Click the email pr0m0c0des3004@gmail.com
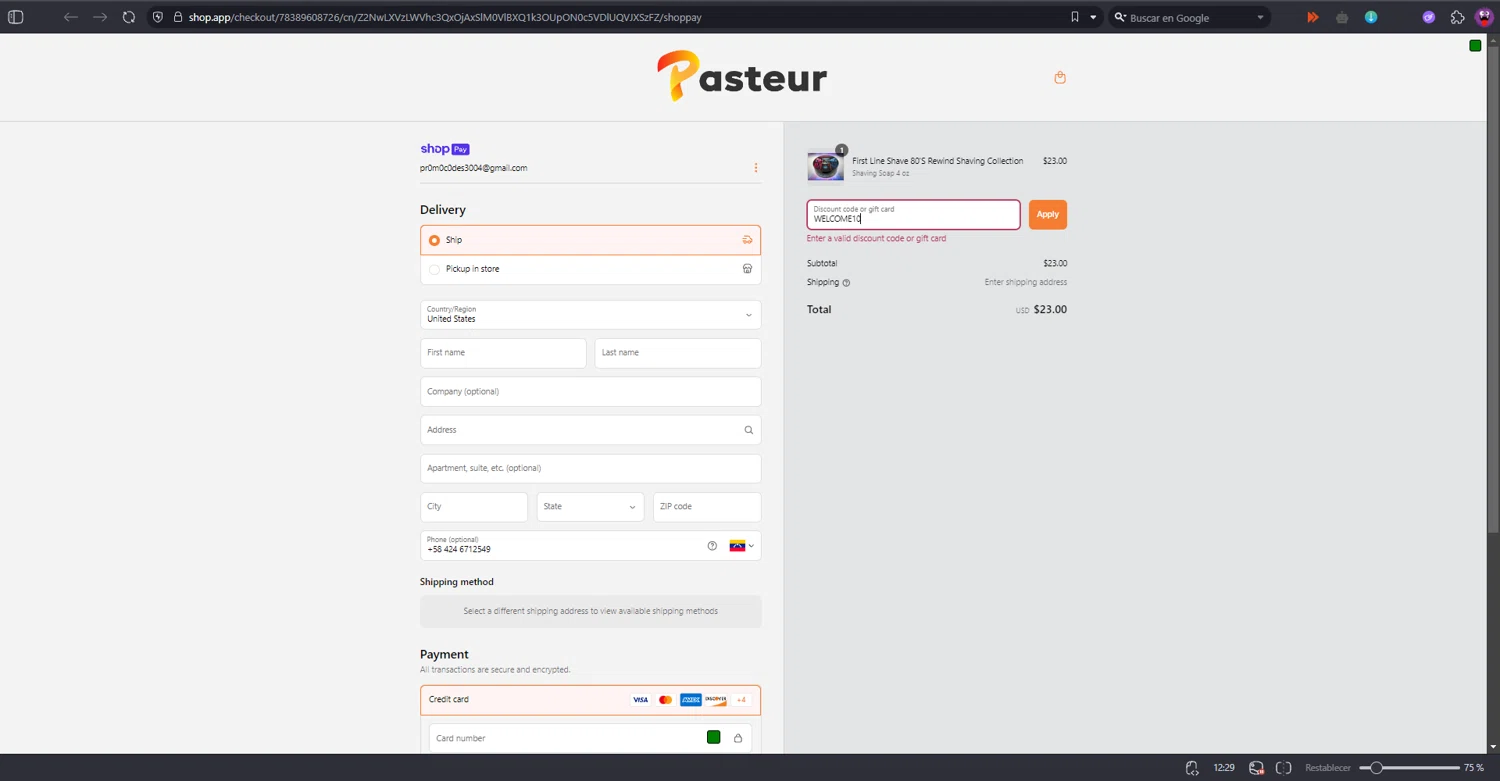 click(473, 168)
